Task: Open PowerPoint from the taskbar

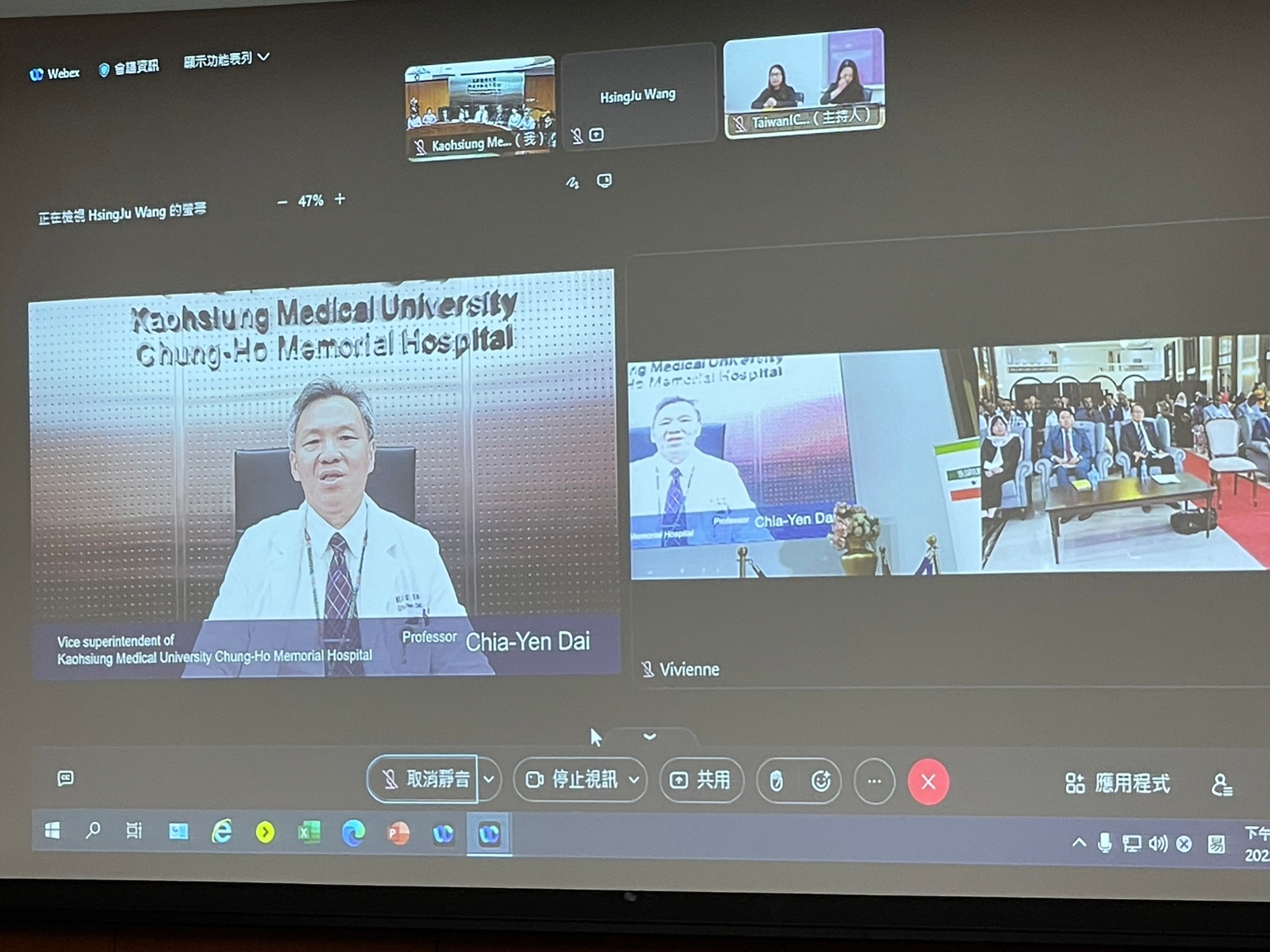Action: (398, 833)
